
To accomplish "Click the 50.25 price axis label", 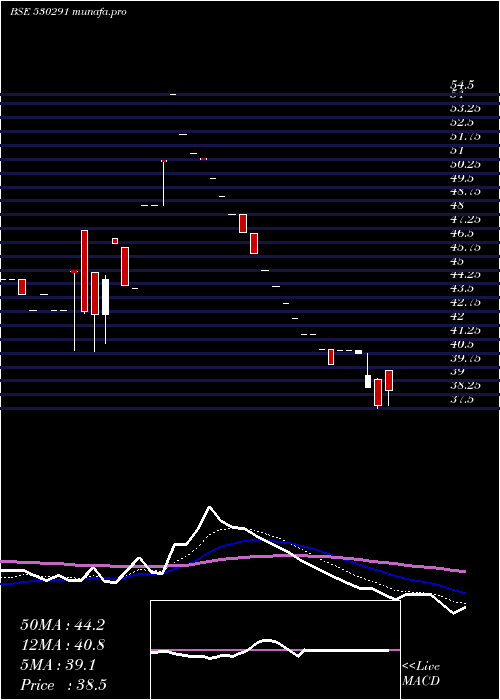I will [x=465, y=164].
